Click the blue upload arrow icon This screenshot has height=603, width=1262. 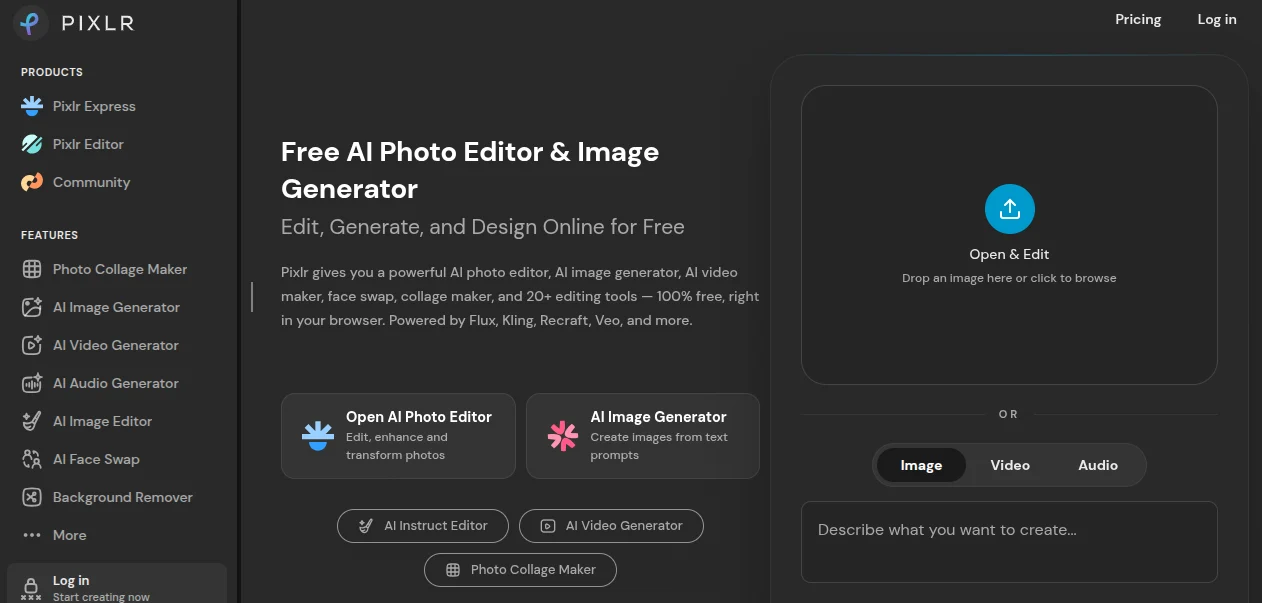point(1009,209)
